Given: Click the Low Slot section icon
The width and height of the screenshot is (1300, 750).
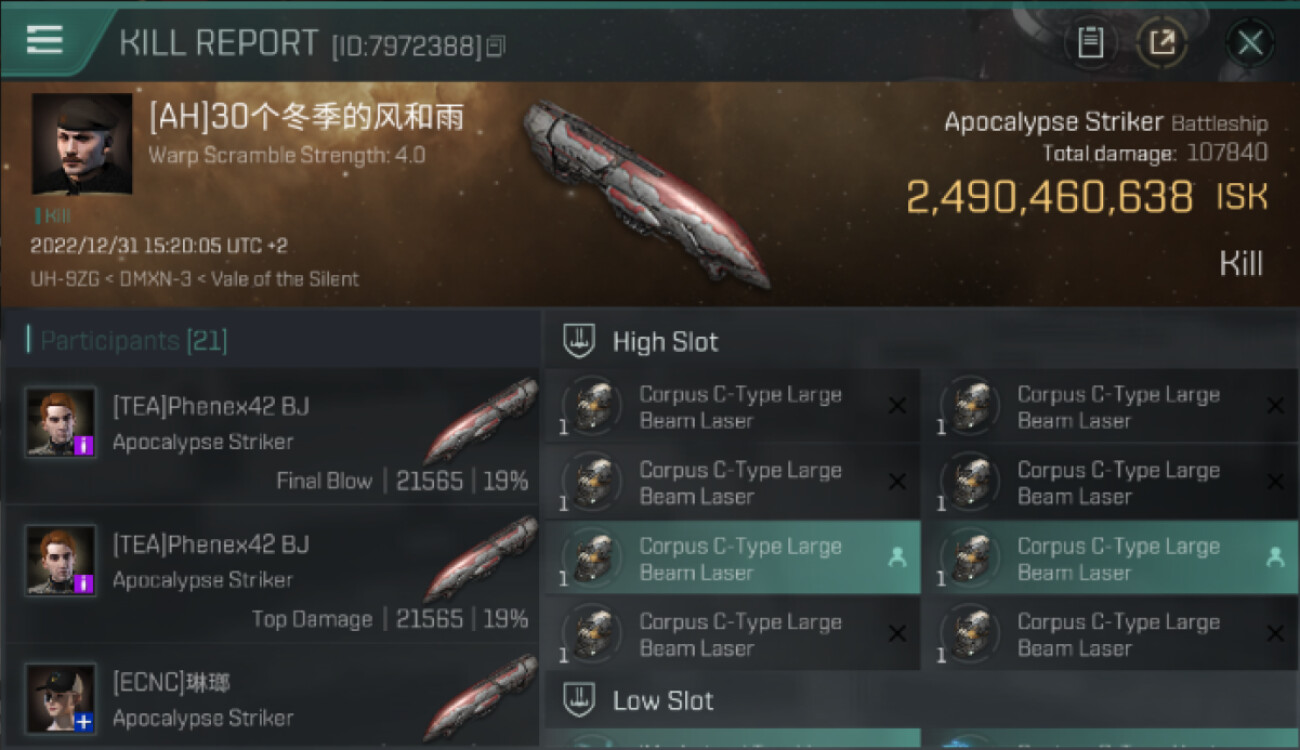Looking at the screenshot, I should tap(580, 700).
